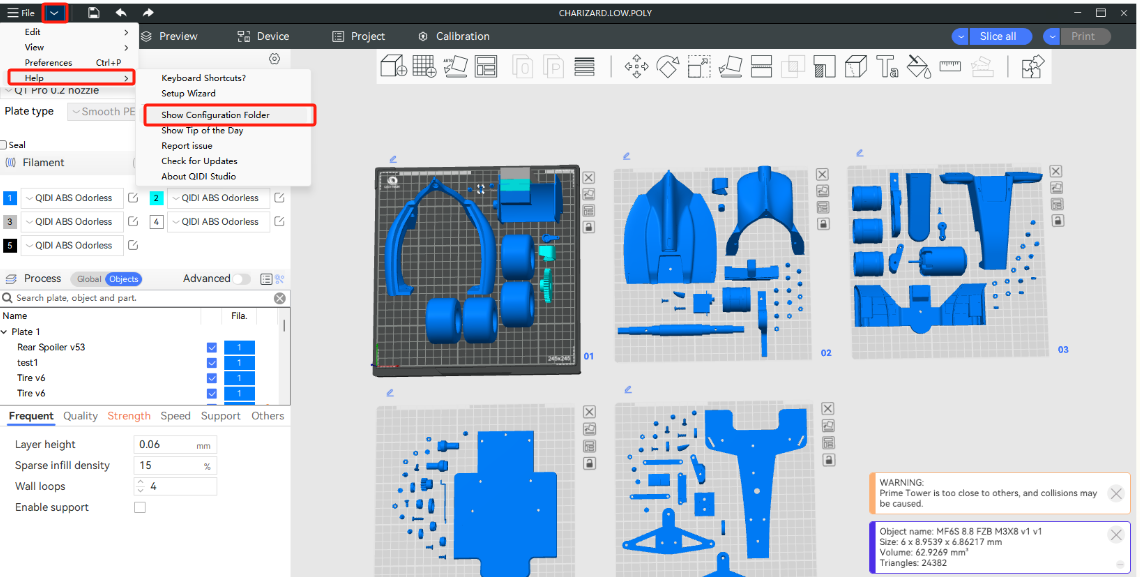Open the Assembly view puzzle icon
The image size is (1140, 577).
click(x=1033, y=67)
